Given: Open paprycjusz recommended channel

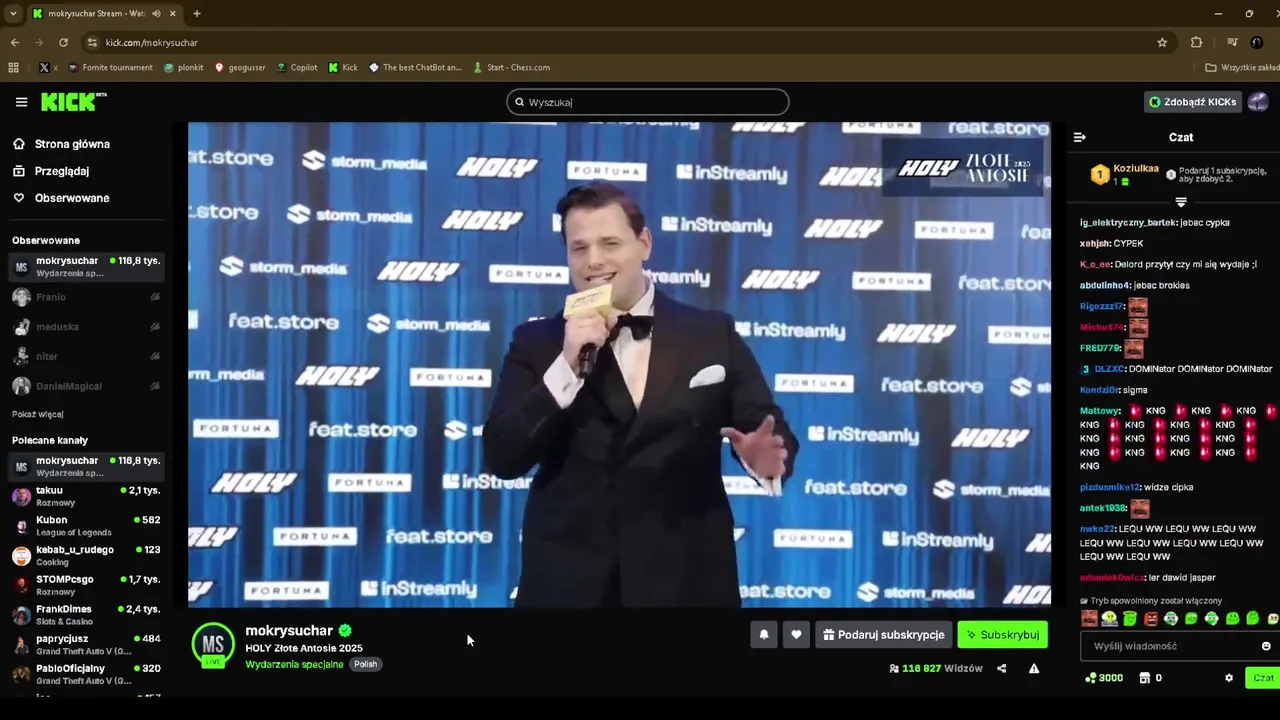Looking at the screenshot, I should tap(86, 645).
